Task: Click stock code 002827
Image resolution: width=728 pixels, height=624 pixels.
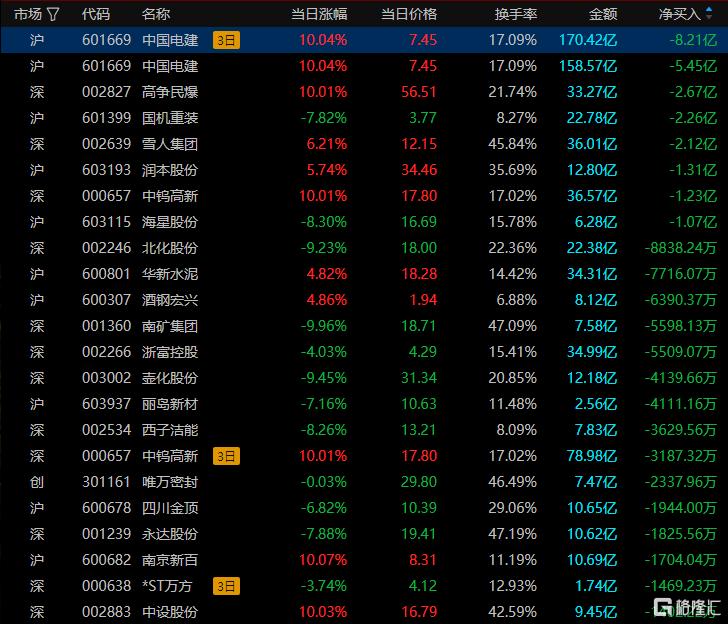Action: coord(106,92)
